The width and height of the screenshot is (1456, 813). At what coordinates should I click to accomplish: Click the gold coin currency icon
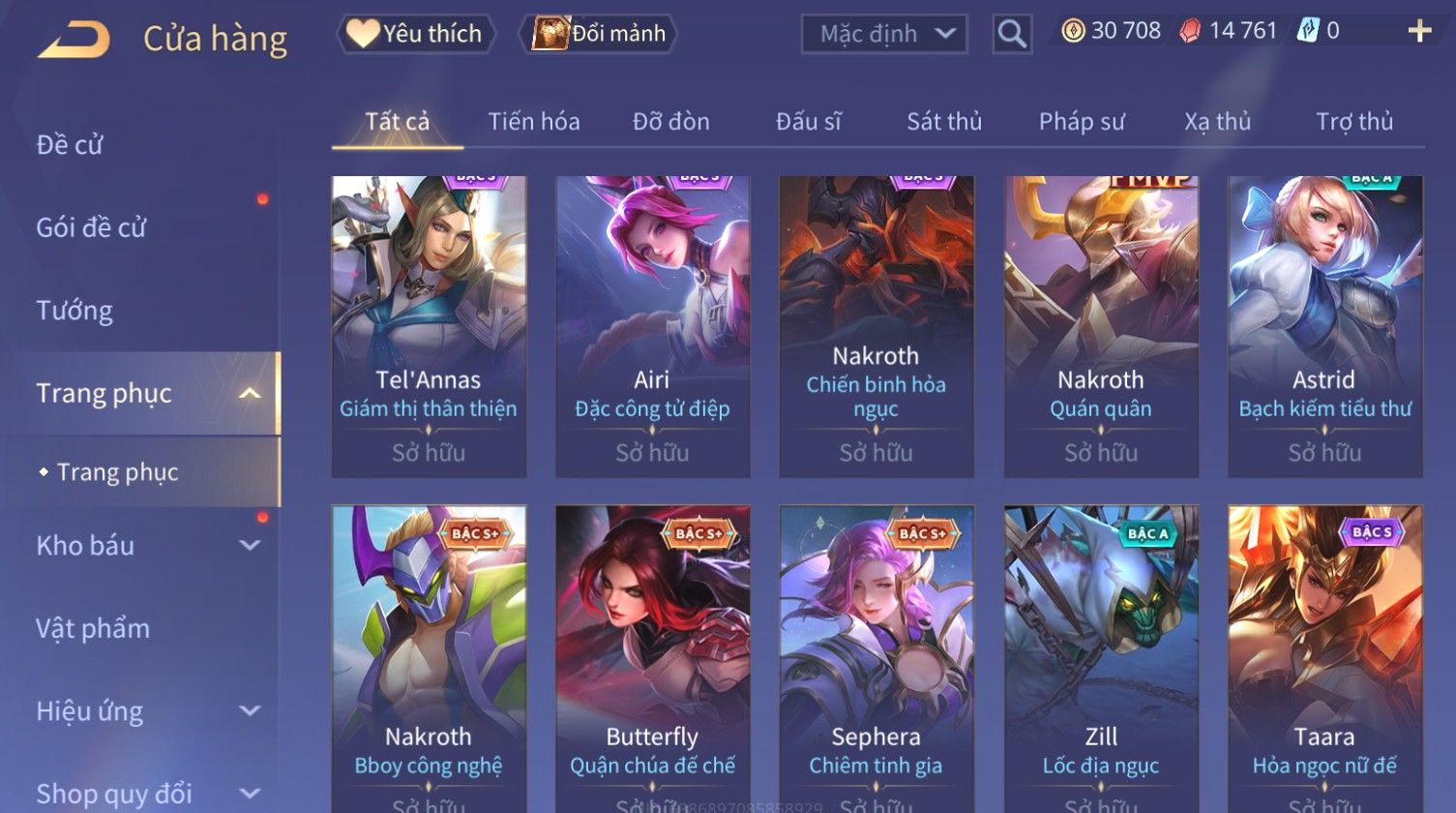click(x=1073, y=31)
